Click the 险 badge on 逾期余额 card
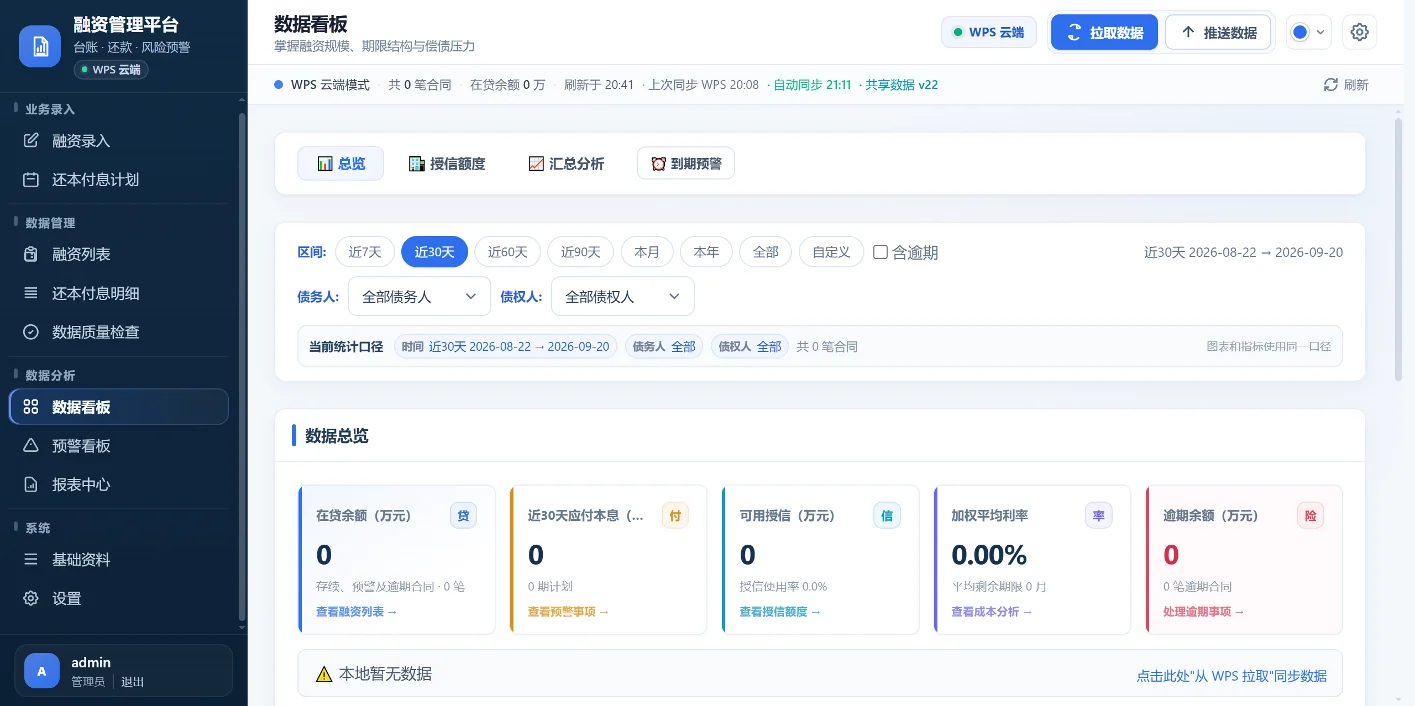 pos(1310,516)
